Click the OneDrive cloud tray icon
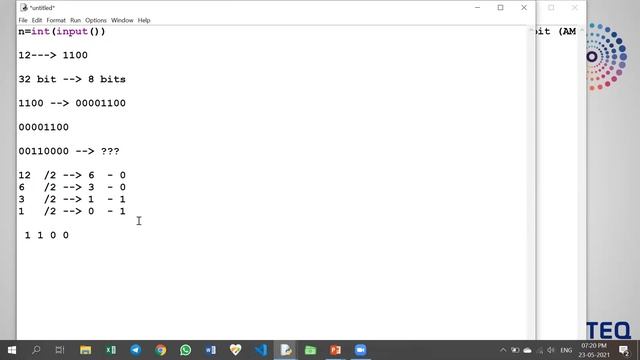The image size is (640, 360). [527, 350]
